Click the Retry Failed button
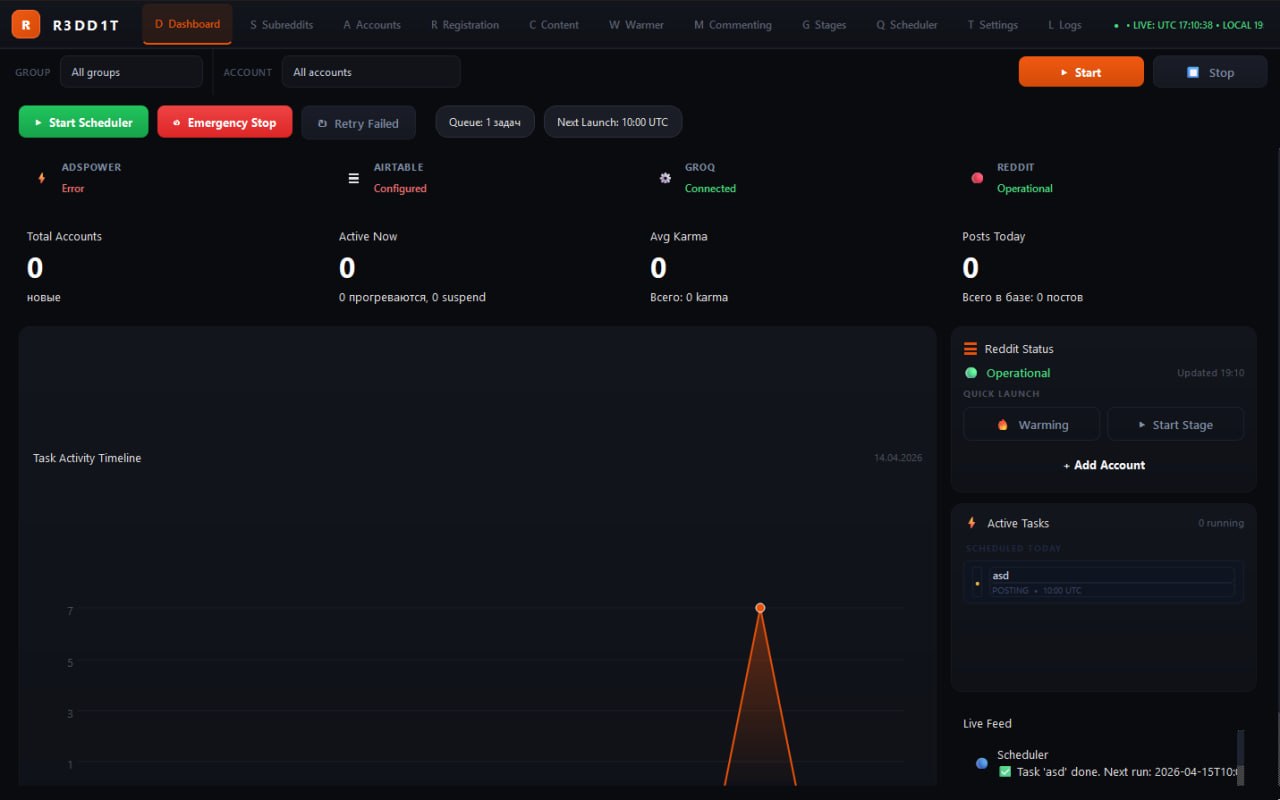Image resolution: width=1280 pixels, height=800 pixels. [358, 123]
